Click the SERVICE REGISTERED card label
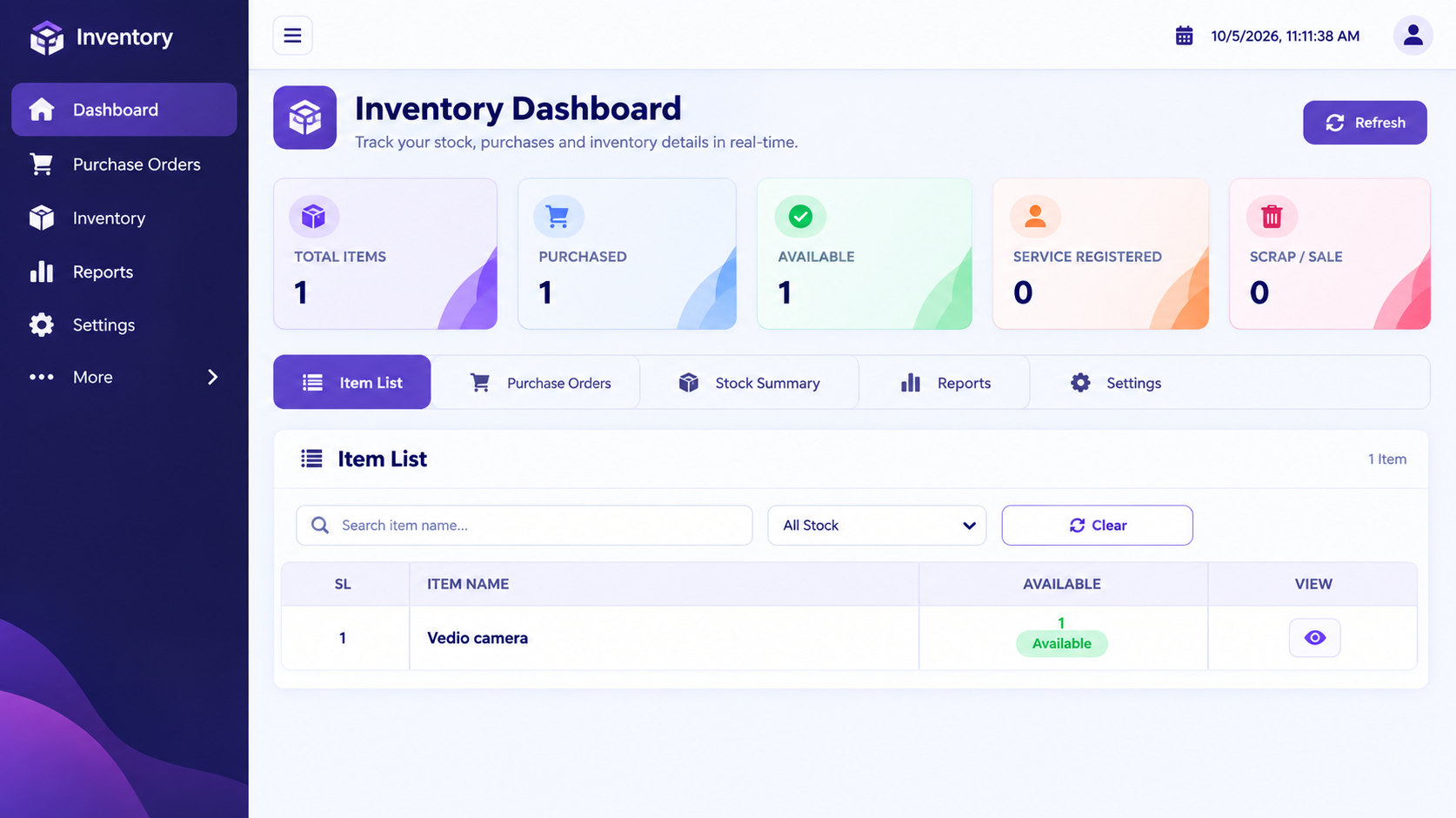The width and height of the screenshot is (1456, 818). coord(1087,257)
